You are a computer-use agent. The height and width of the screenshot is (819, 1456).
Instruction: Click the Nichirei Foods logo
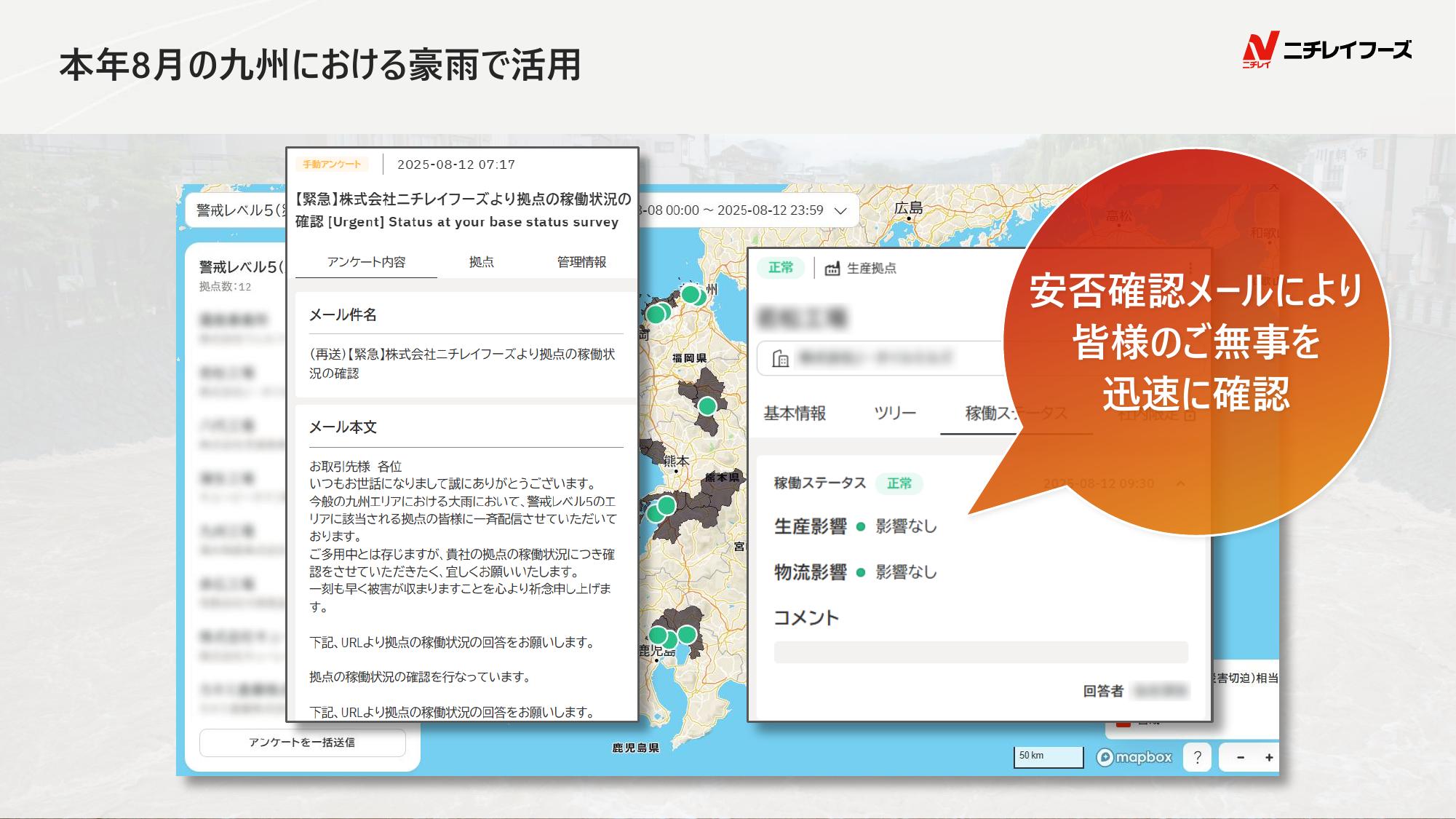1326,50
